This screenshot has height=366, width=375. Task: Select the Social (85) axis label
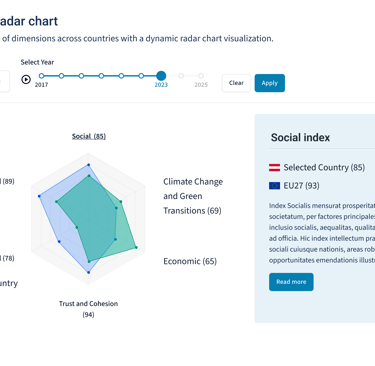89,136
